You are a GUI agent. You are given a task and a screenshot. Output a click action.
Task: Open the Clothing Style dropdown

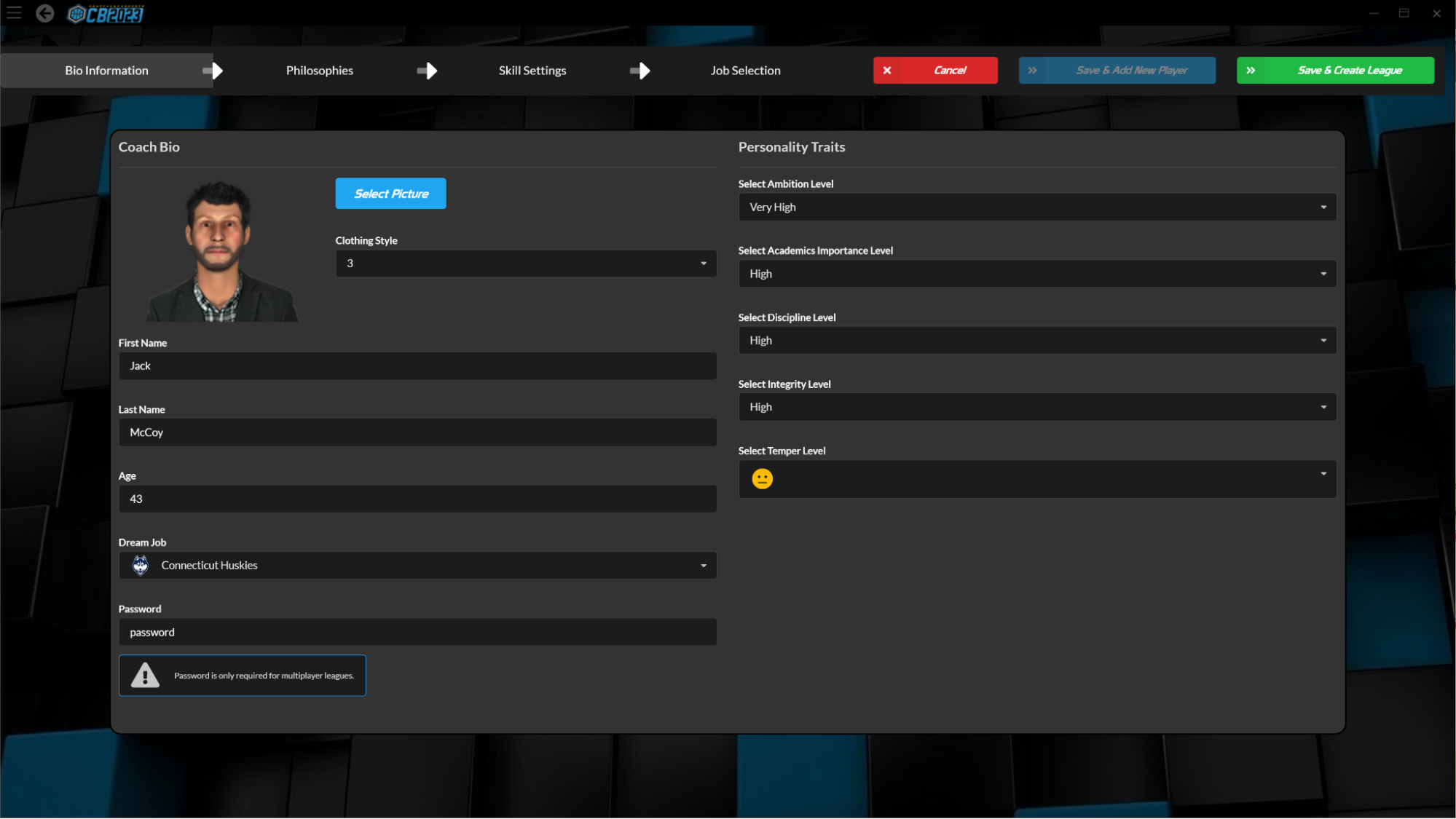coord(526,264)
